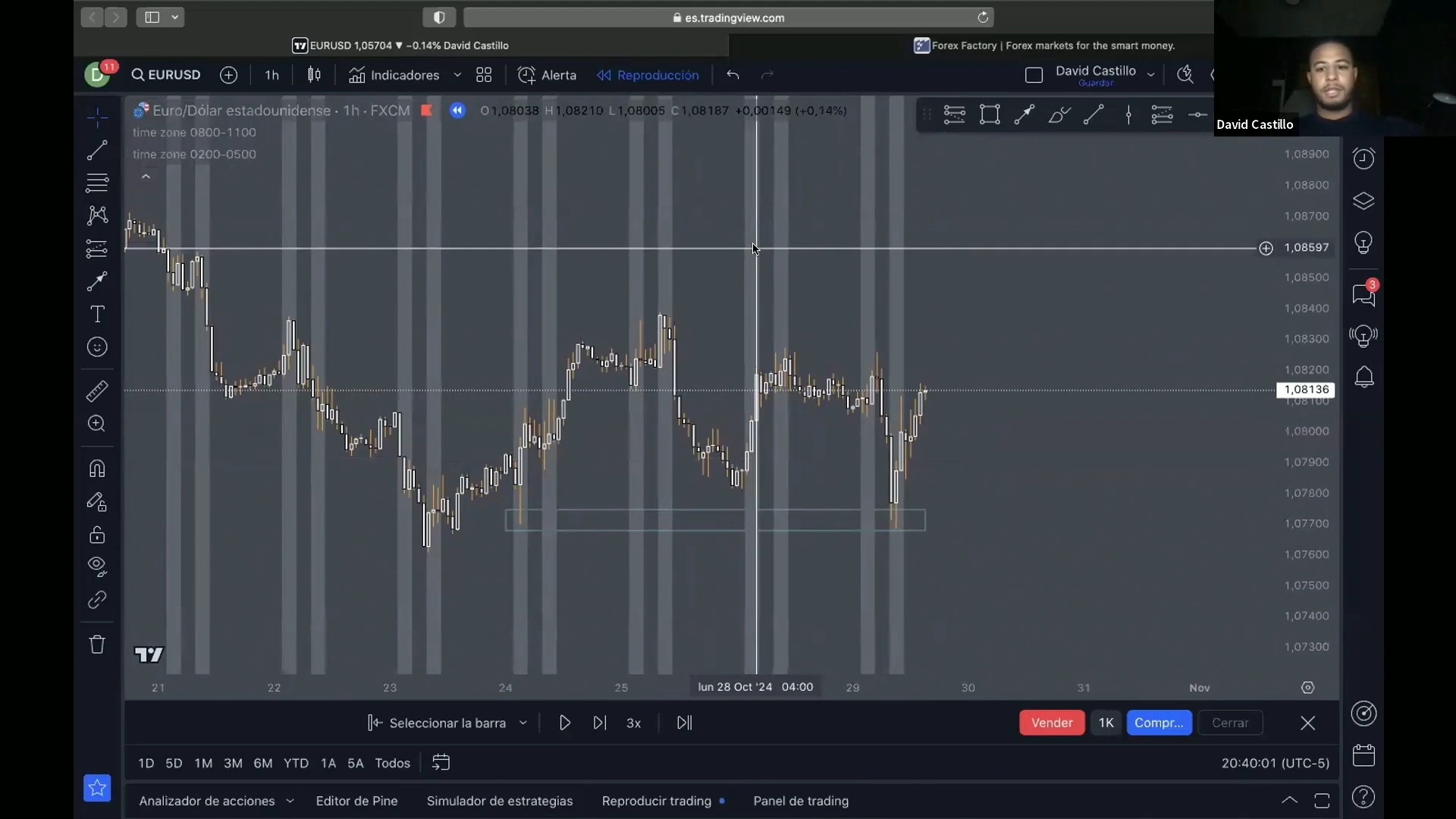Change the 1h timeframe interval
The image size is (1456, 819).
pos(271,75)
